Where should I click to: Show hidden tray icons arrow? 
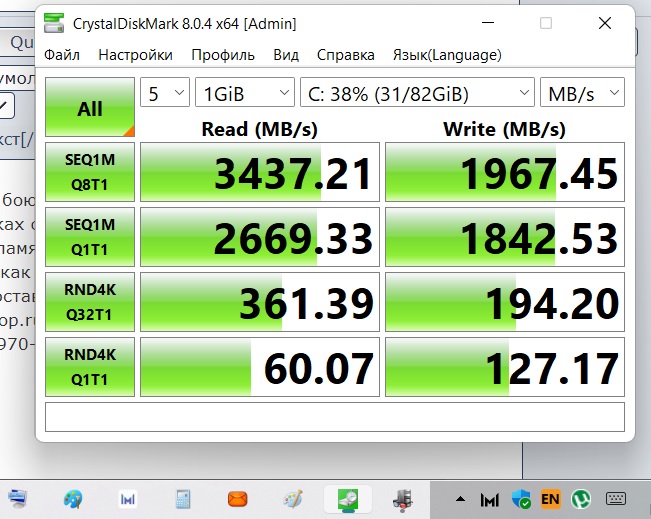click(460, 499)
